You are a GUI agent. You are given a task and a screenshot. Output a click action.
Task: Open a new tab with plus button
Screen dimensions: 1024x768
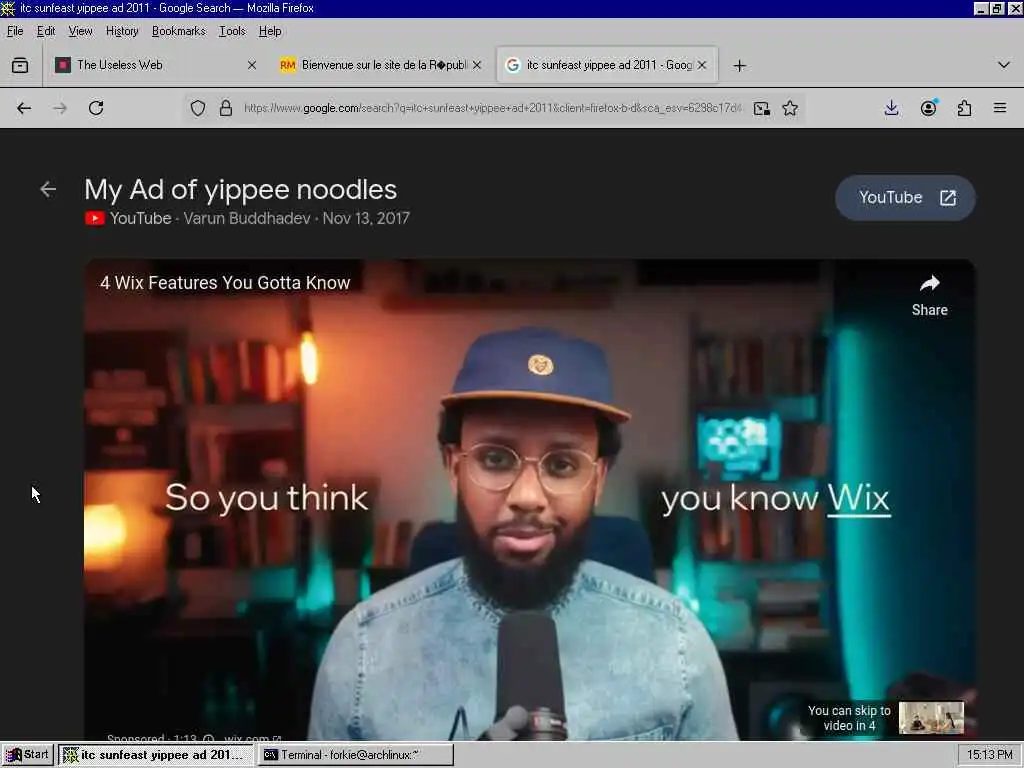(739, 66)
